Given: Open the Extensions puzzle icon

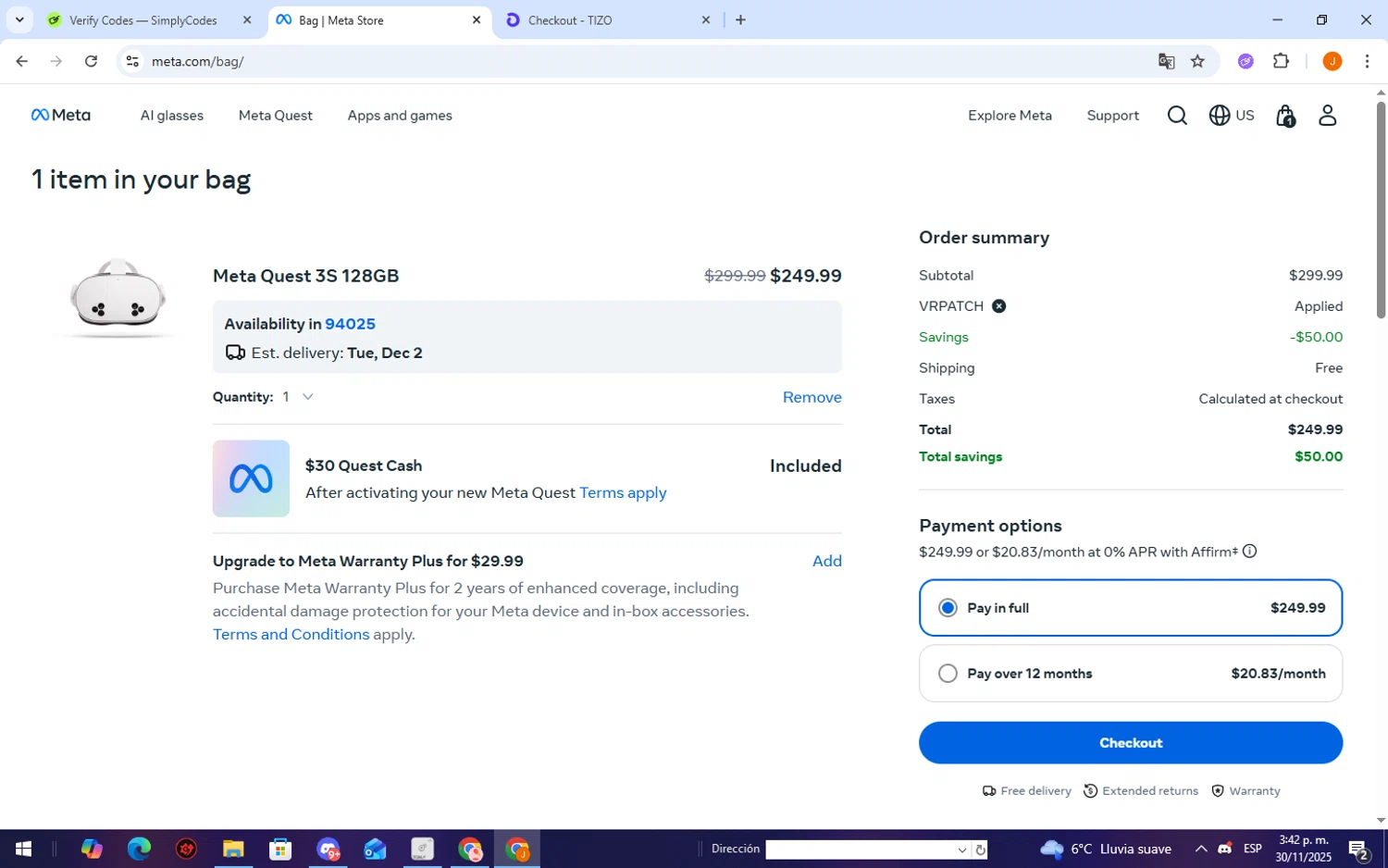Looking at the screenshot, I should click(x=1282, y=61).
